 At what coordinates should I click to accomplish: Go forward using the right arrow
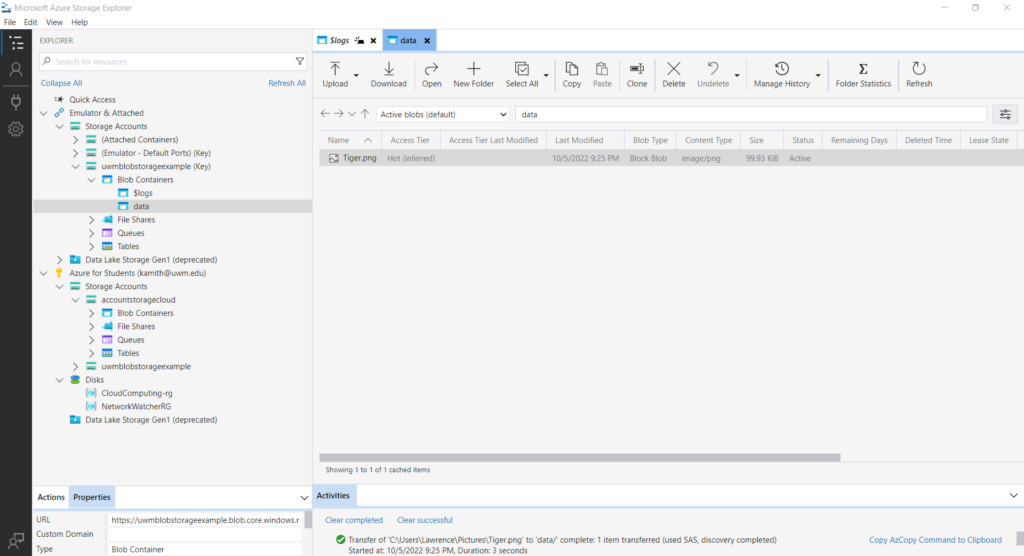(x=338, y=114)
